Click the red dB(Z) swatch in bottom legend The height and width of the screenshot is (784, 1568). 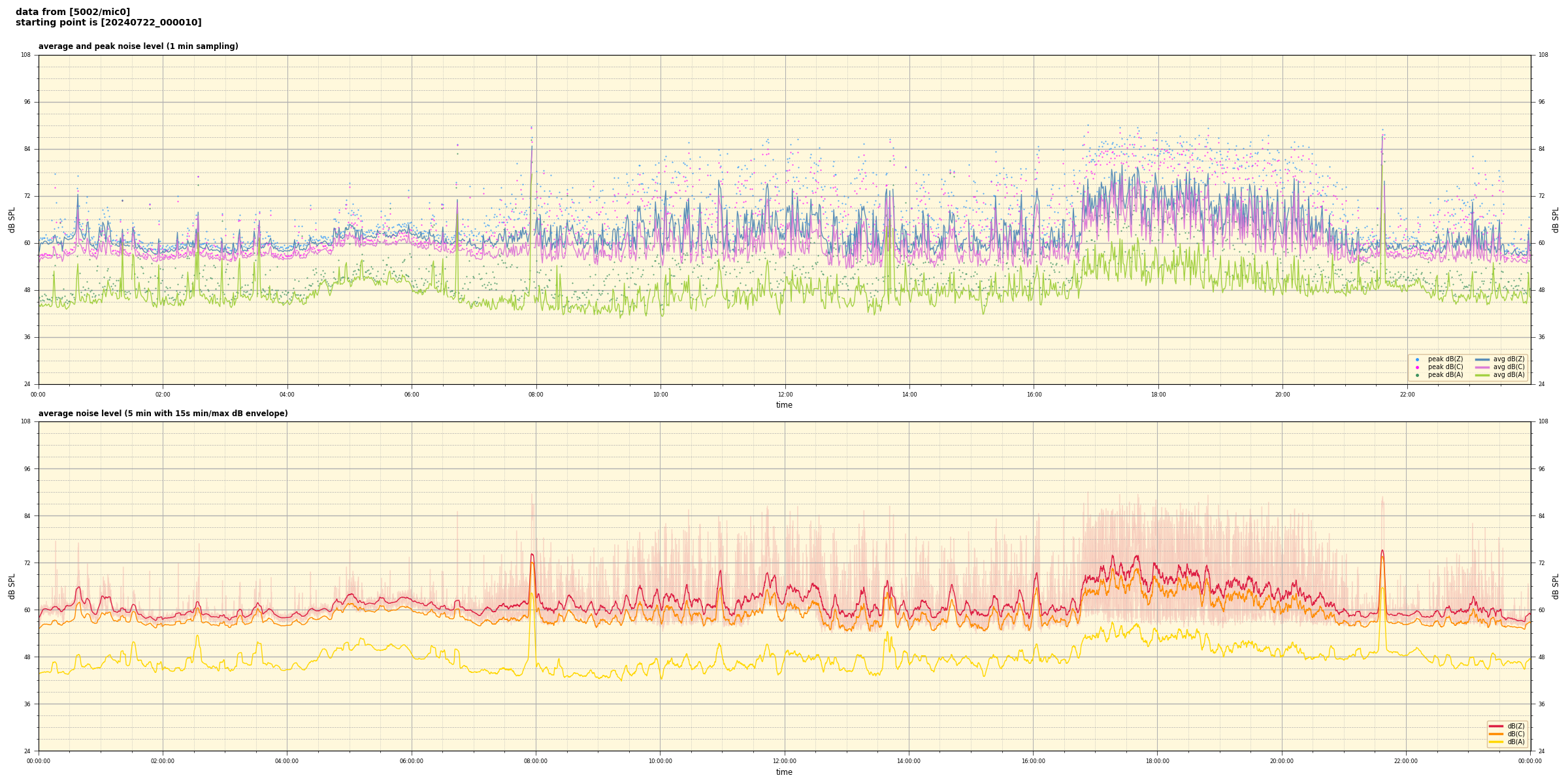coord(1496,726)
